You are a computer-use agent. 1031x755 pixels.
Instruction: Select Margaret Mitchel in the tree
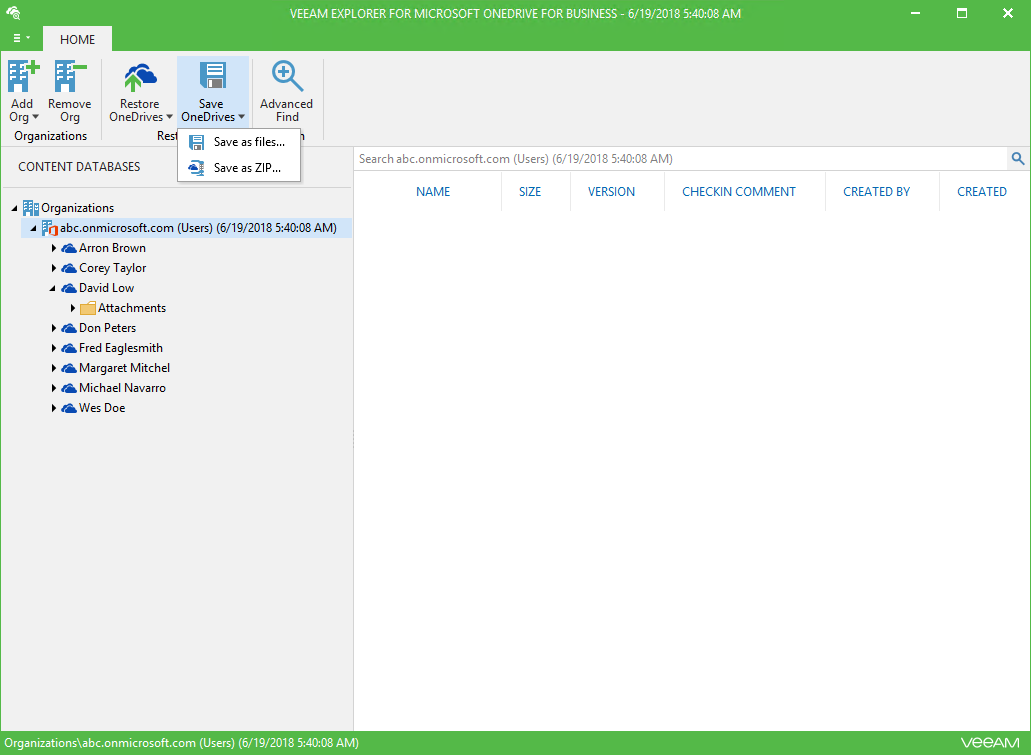[x=124, y=368]
